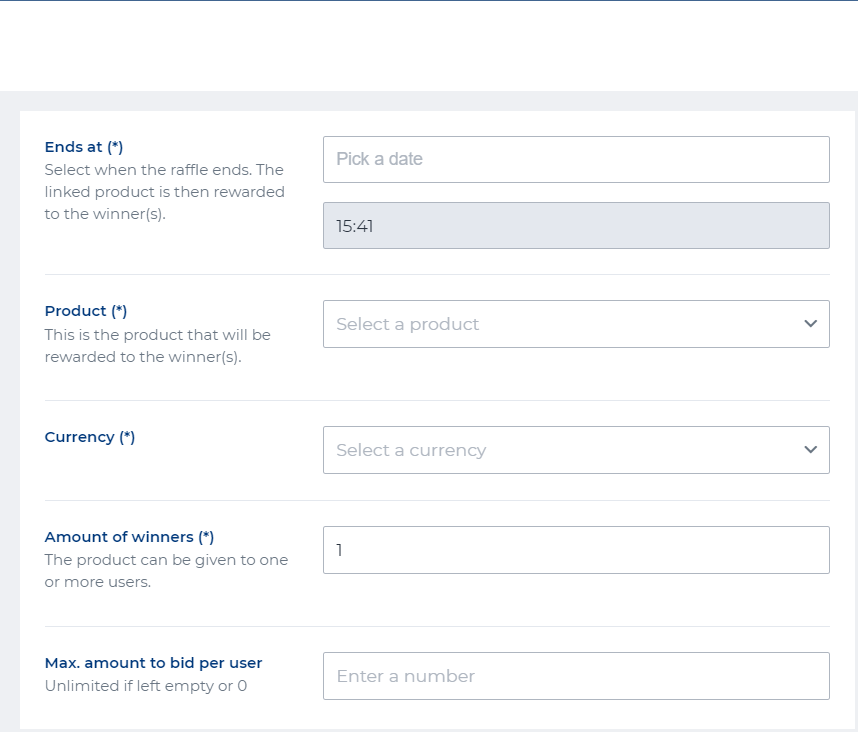Click the rewarded product description text
Screen dimensions: 858x732
coord(157,346)
